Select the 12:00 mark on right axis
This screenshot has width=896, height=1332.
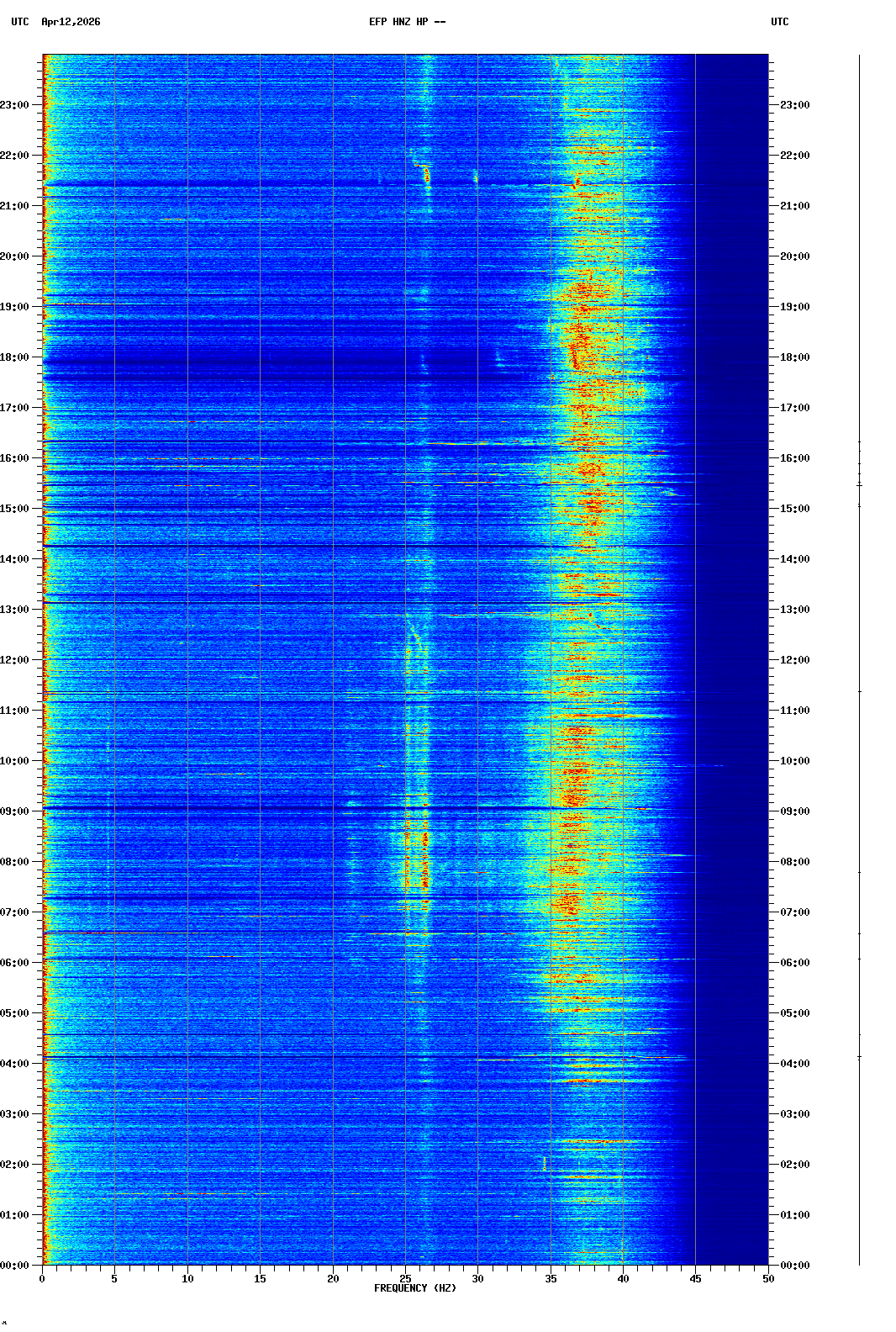(x=794, y=660)
